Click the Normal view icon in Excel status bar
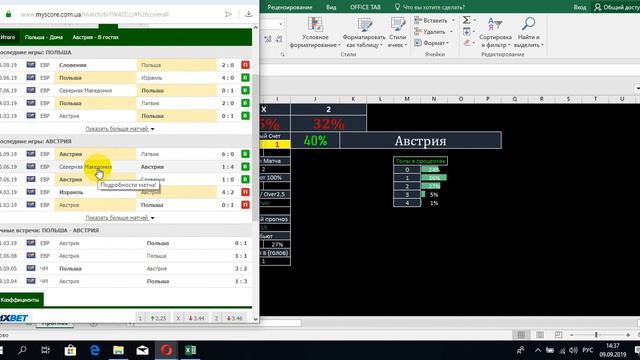The width and height of the screenshot is (640, 360). point(521,335)
